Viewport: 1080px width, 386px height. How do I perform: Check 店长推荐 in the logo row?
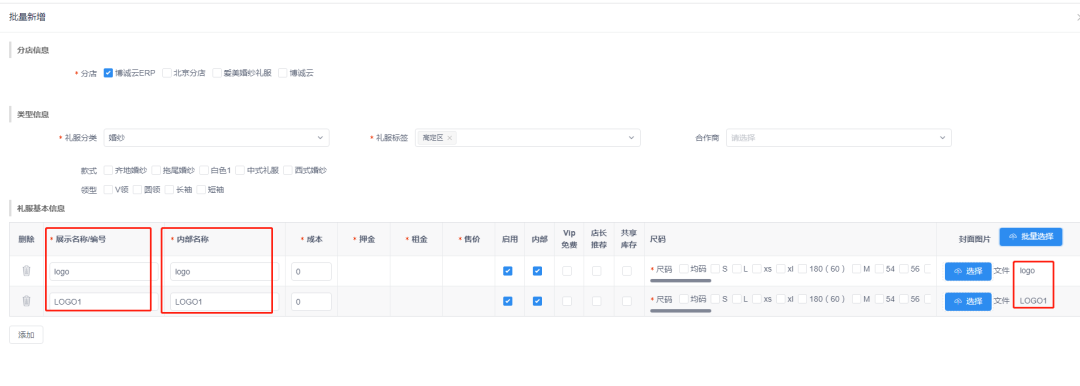(596, 272)
